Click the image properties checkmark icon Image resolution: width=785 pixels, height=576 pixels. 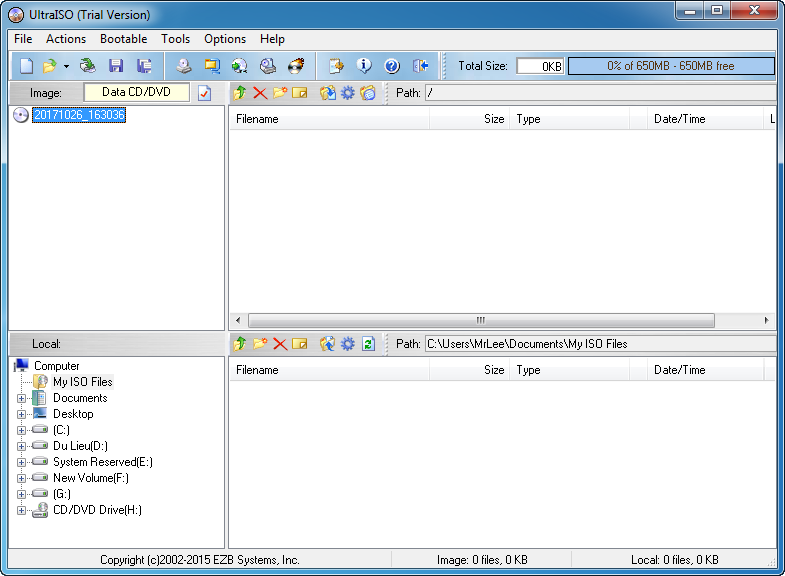[x=205, y=93]
